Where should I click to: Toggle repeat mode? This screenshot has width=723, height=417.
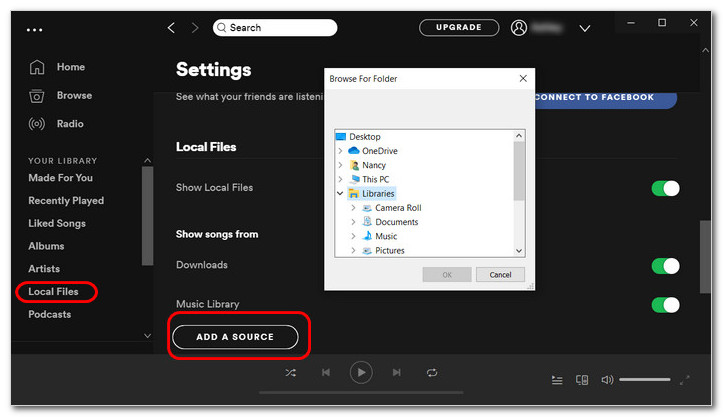pyautogui.click(x=432, y=373)
